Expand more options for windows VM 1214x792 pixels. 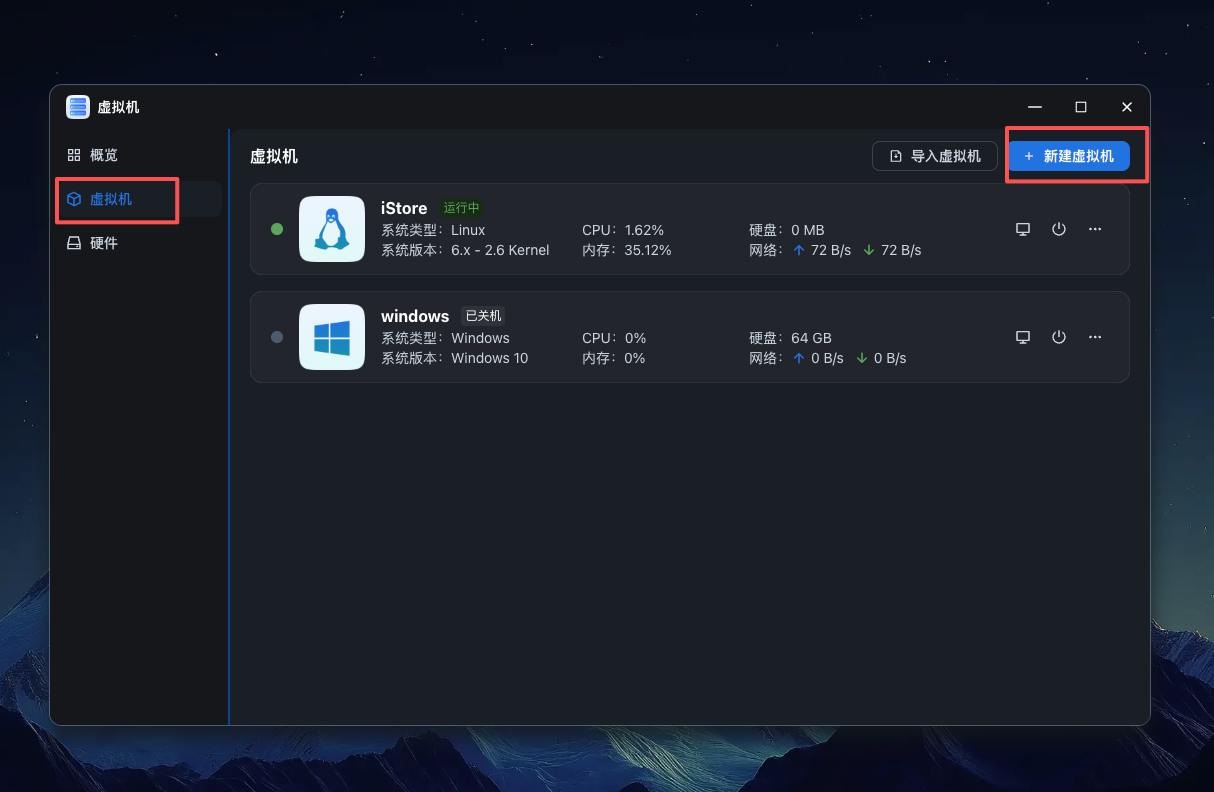(1095, 337)
